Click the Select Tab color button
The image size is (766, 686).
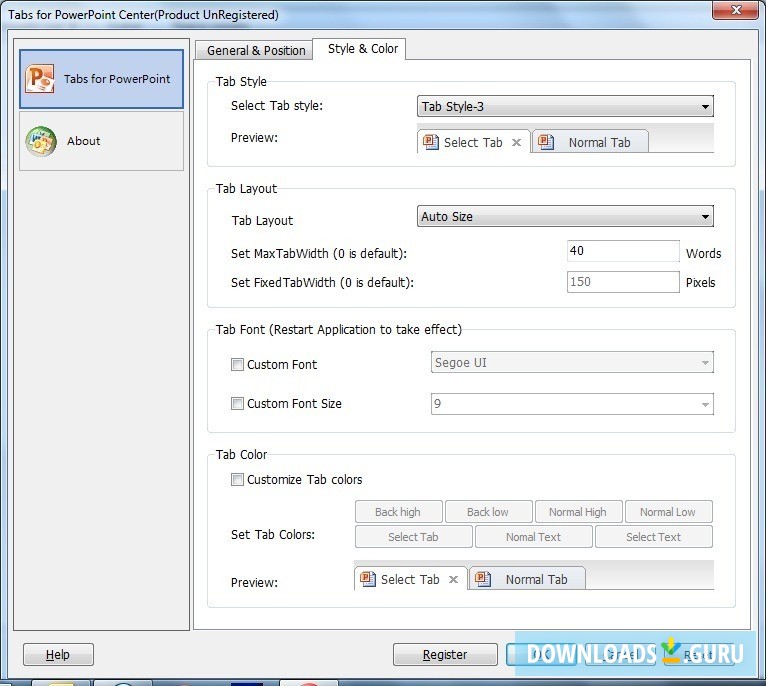click(x=414, y=536)
